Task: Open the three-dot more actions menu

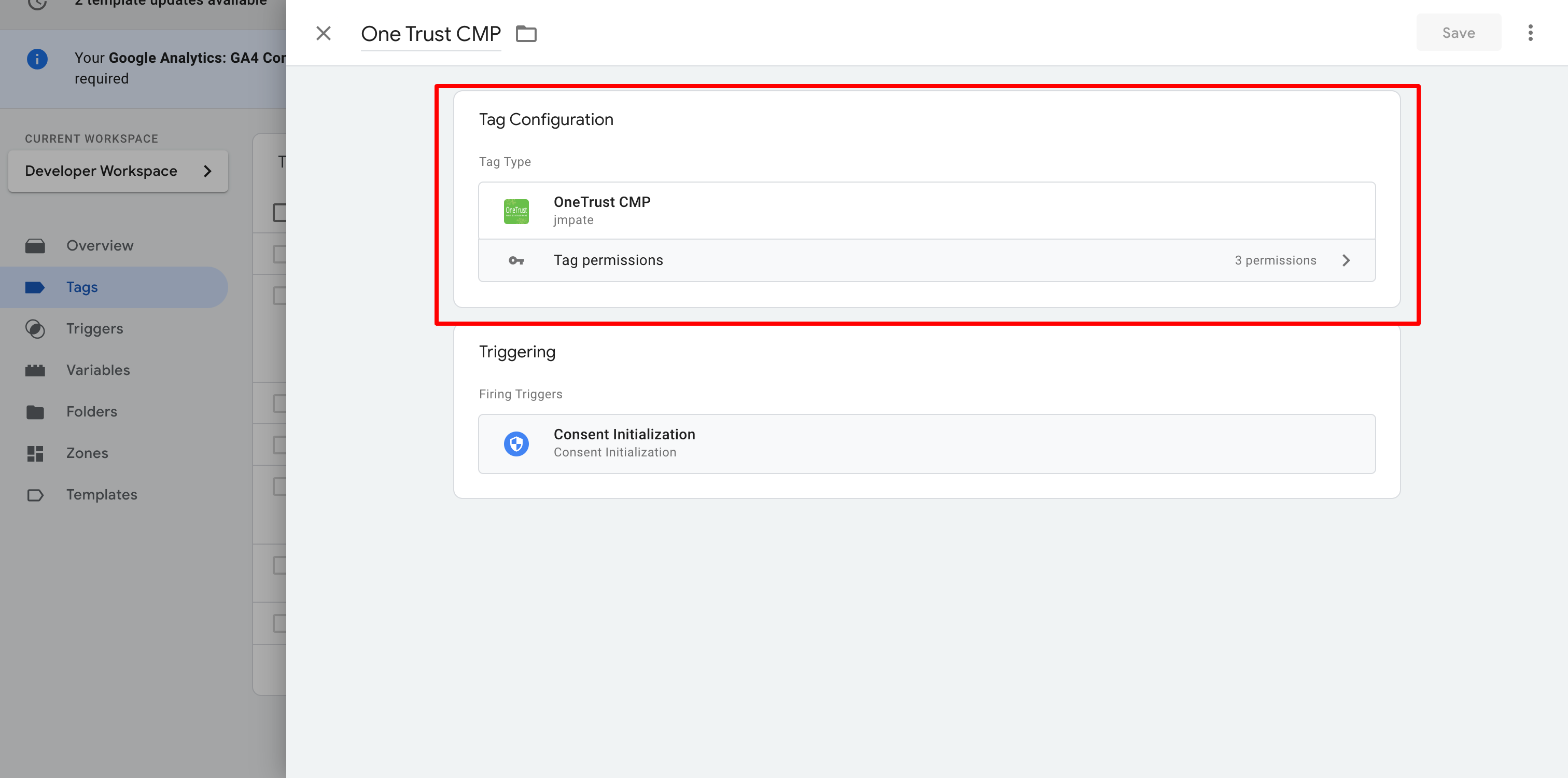Action: coord(1530,33)
